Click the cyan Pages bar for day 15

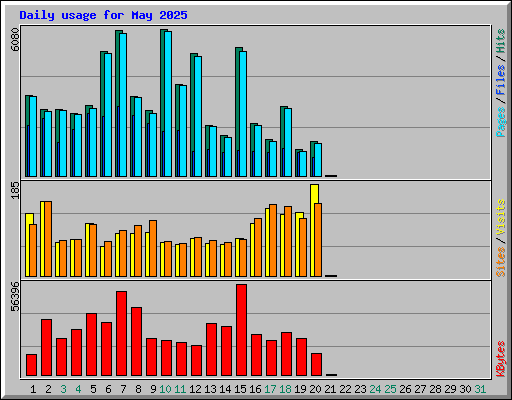243,114
